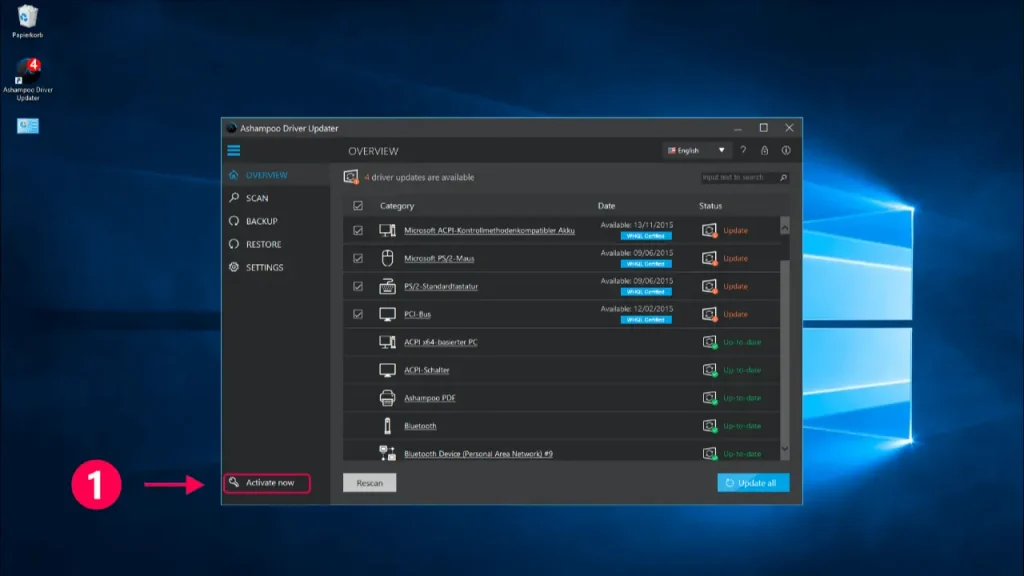This screenshot has width=1024, height=576.
Task: Open the PCI-Bus driver link
Action: click(417, 314)
